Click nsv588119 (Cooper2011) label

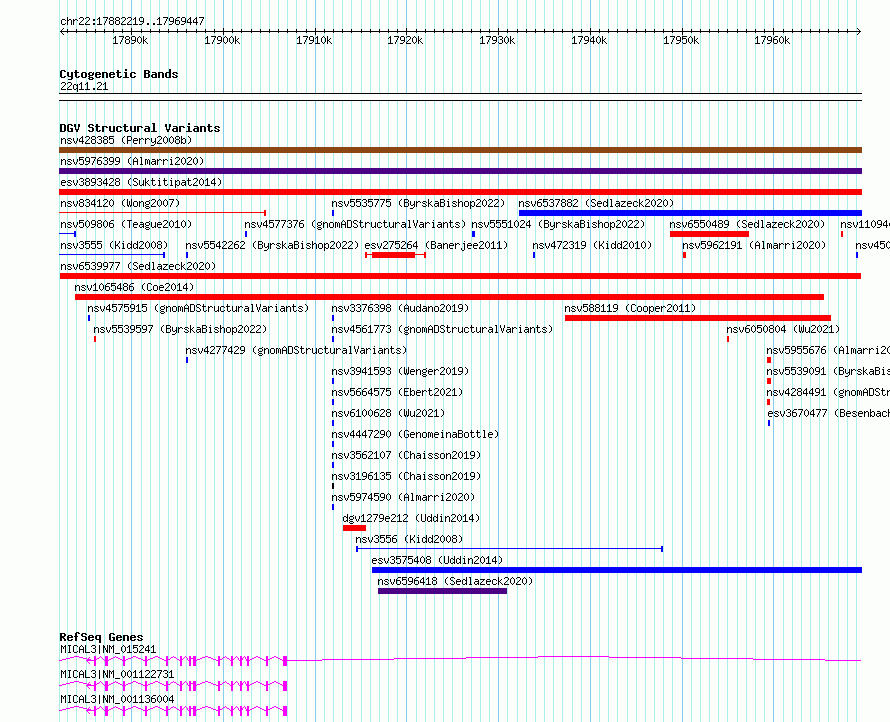pos(630,308)
